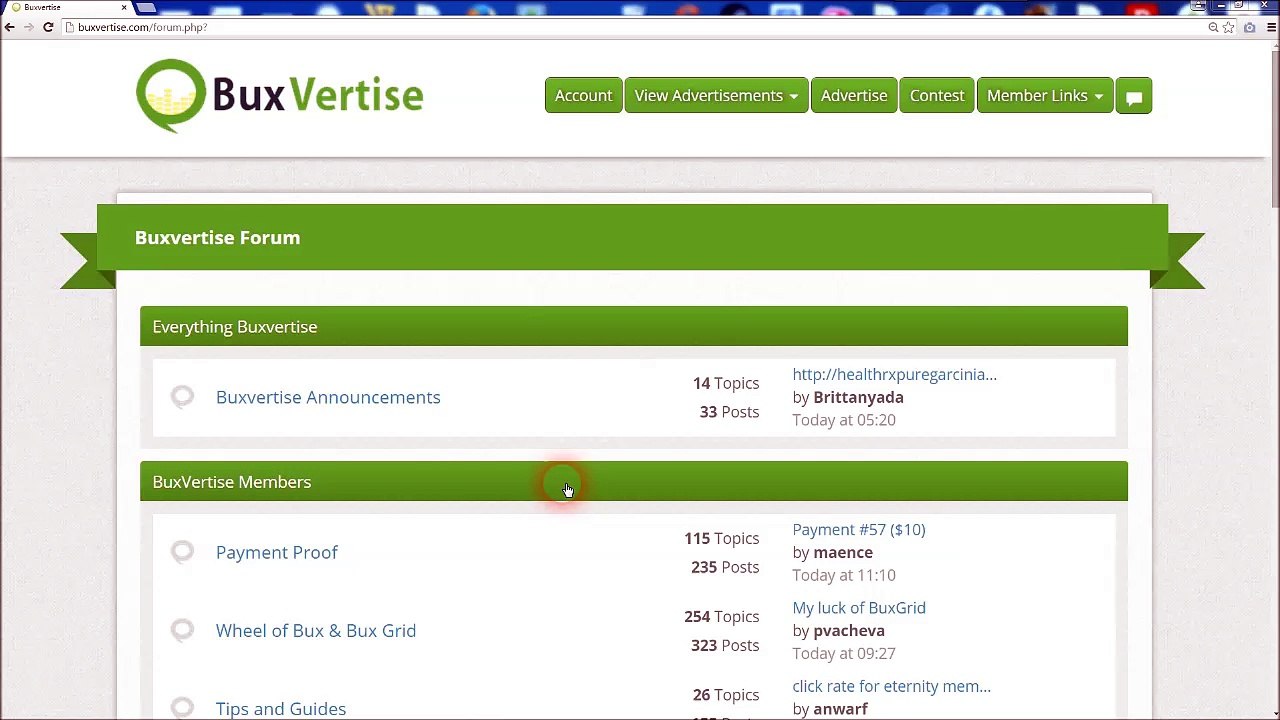
Task: Click the 254 Topics count
Action: (722, 616)
